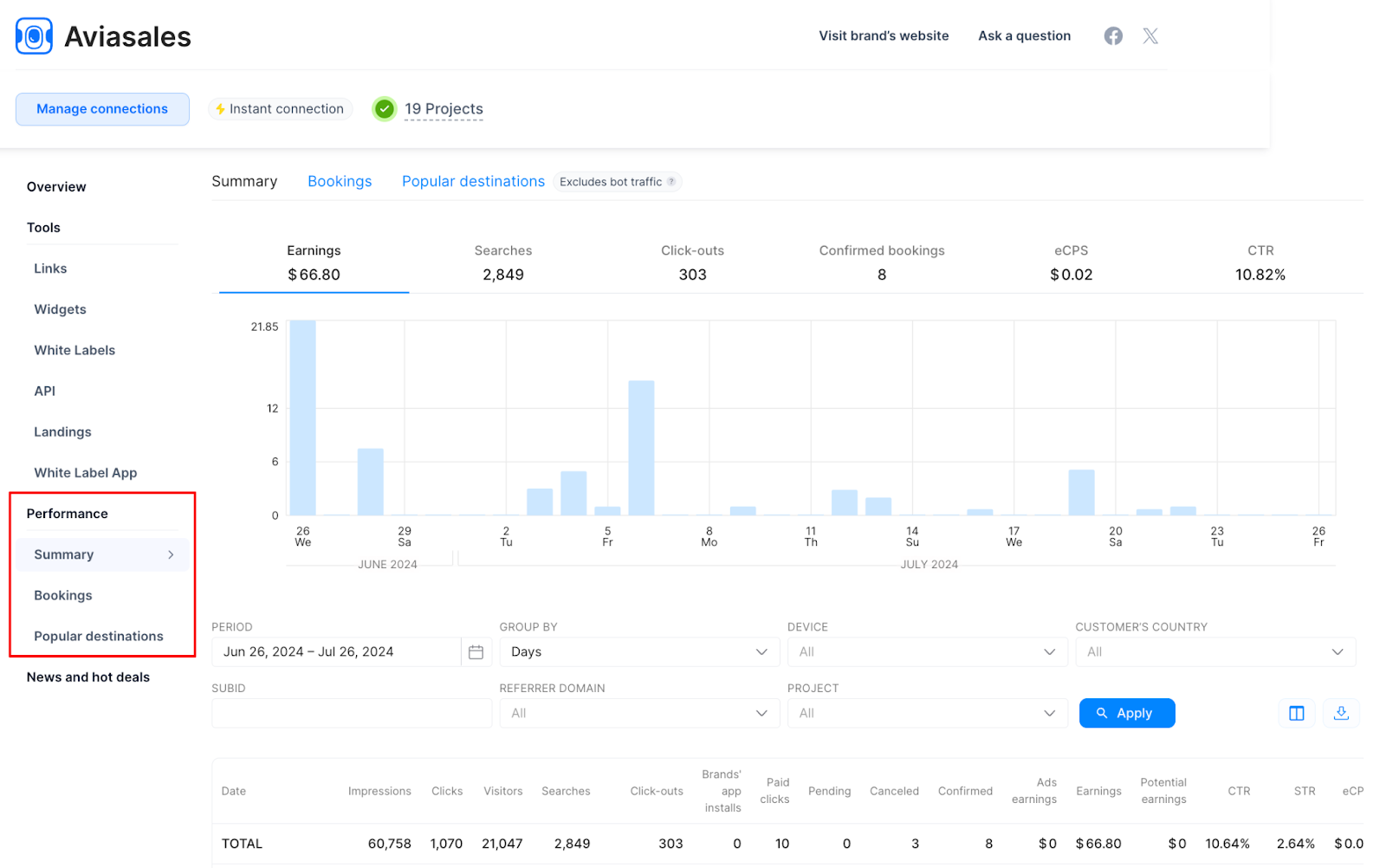Show the CTR metric chart
Viewport: 1386px width, 868px height.
click(1260, 262)
